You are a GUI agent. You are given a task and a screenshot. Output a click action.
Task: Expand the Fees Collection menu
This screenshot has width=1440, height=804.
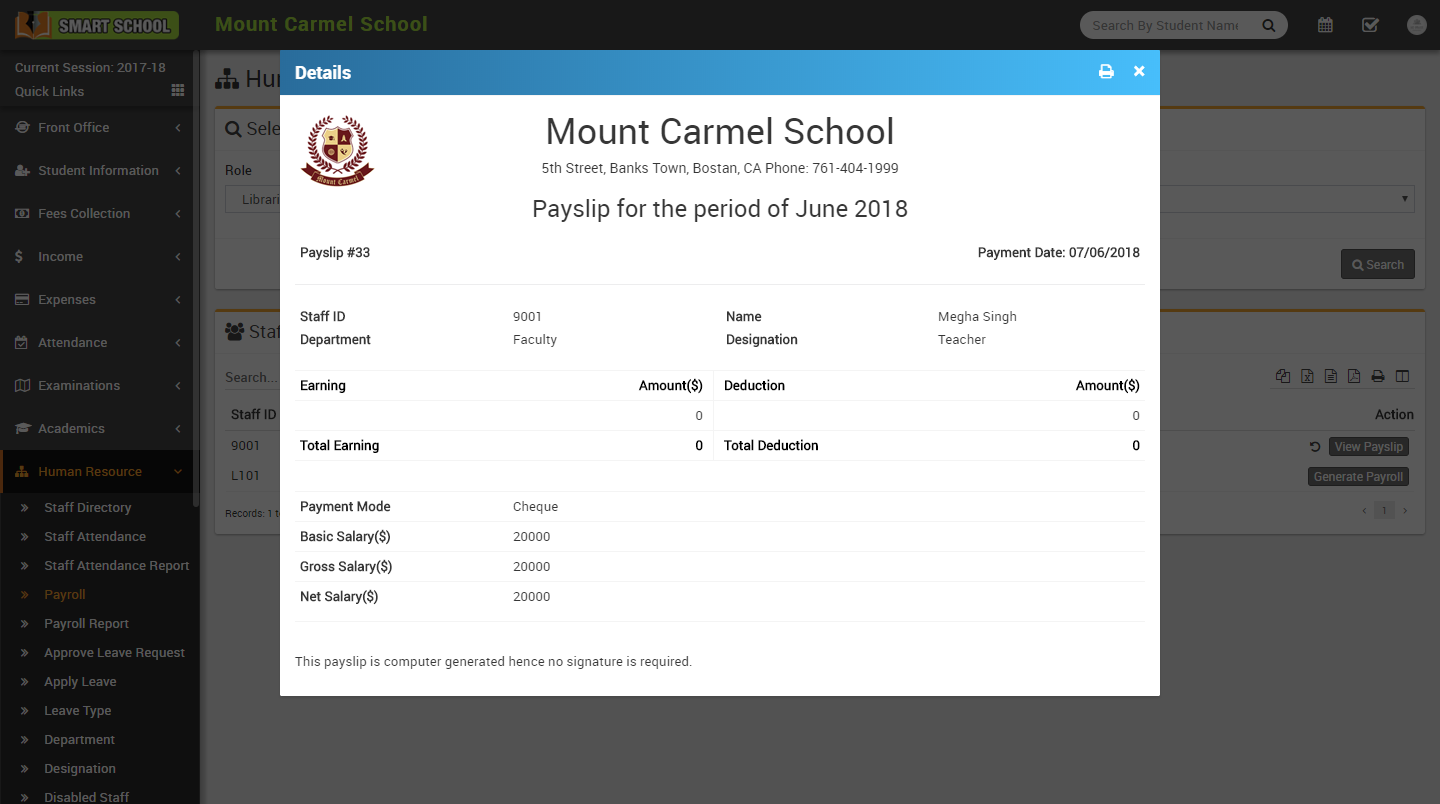(x=98, y=214)
